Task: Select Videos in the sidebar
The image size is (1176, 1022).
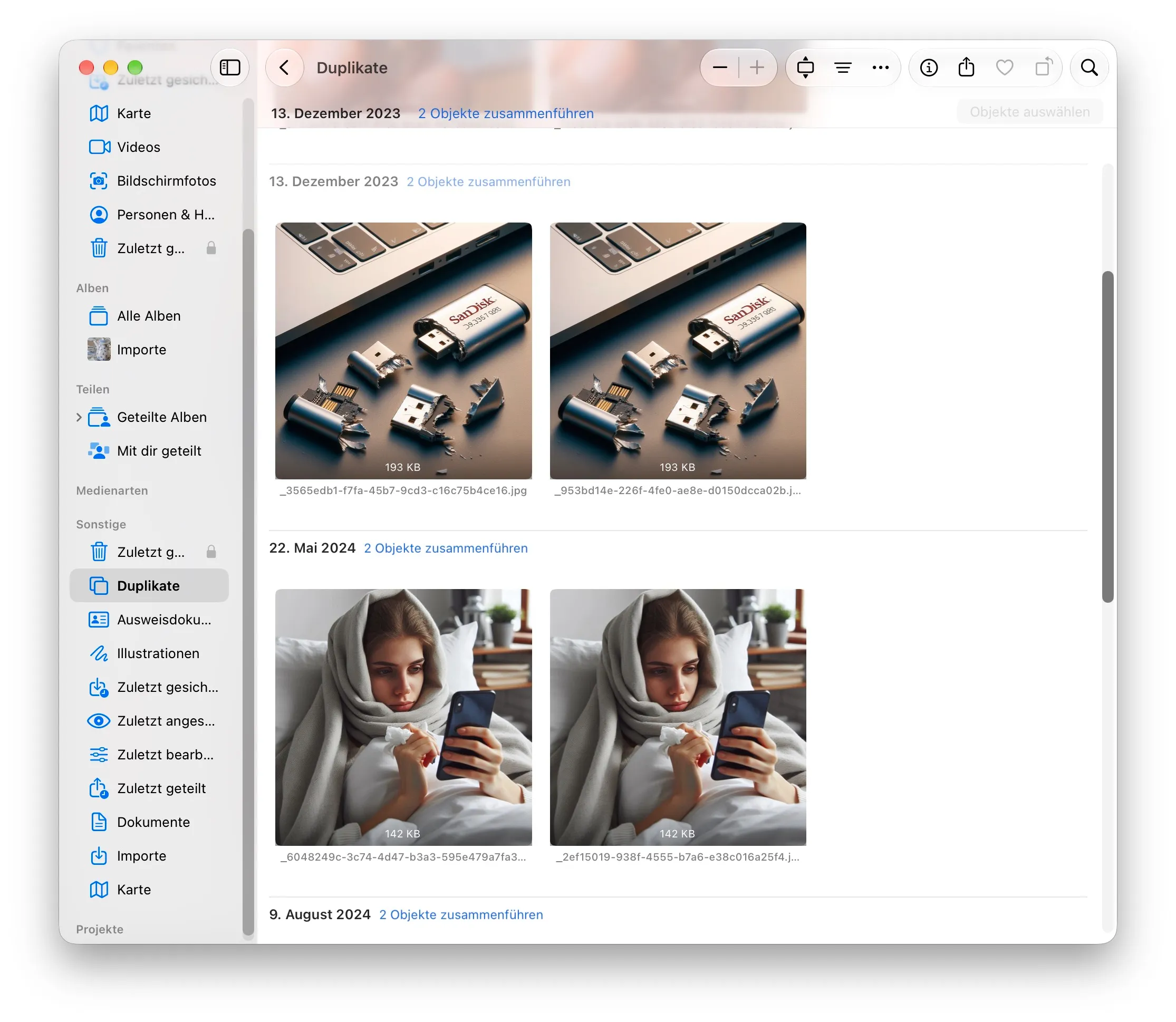Action: 149,147
